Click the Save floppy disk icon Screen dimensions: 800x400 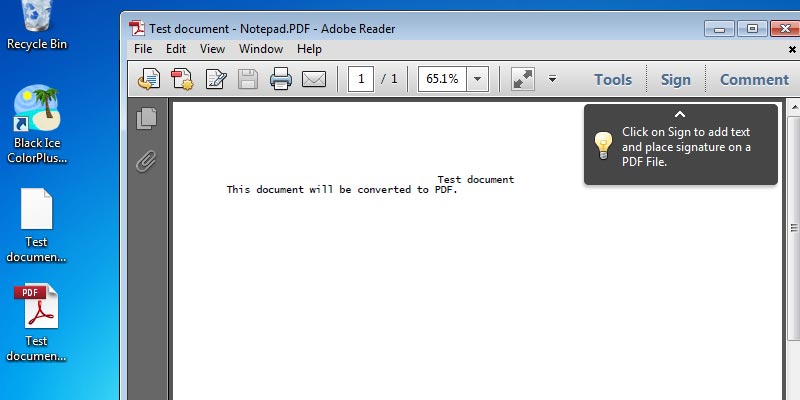[248, 79]
